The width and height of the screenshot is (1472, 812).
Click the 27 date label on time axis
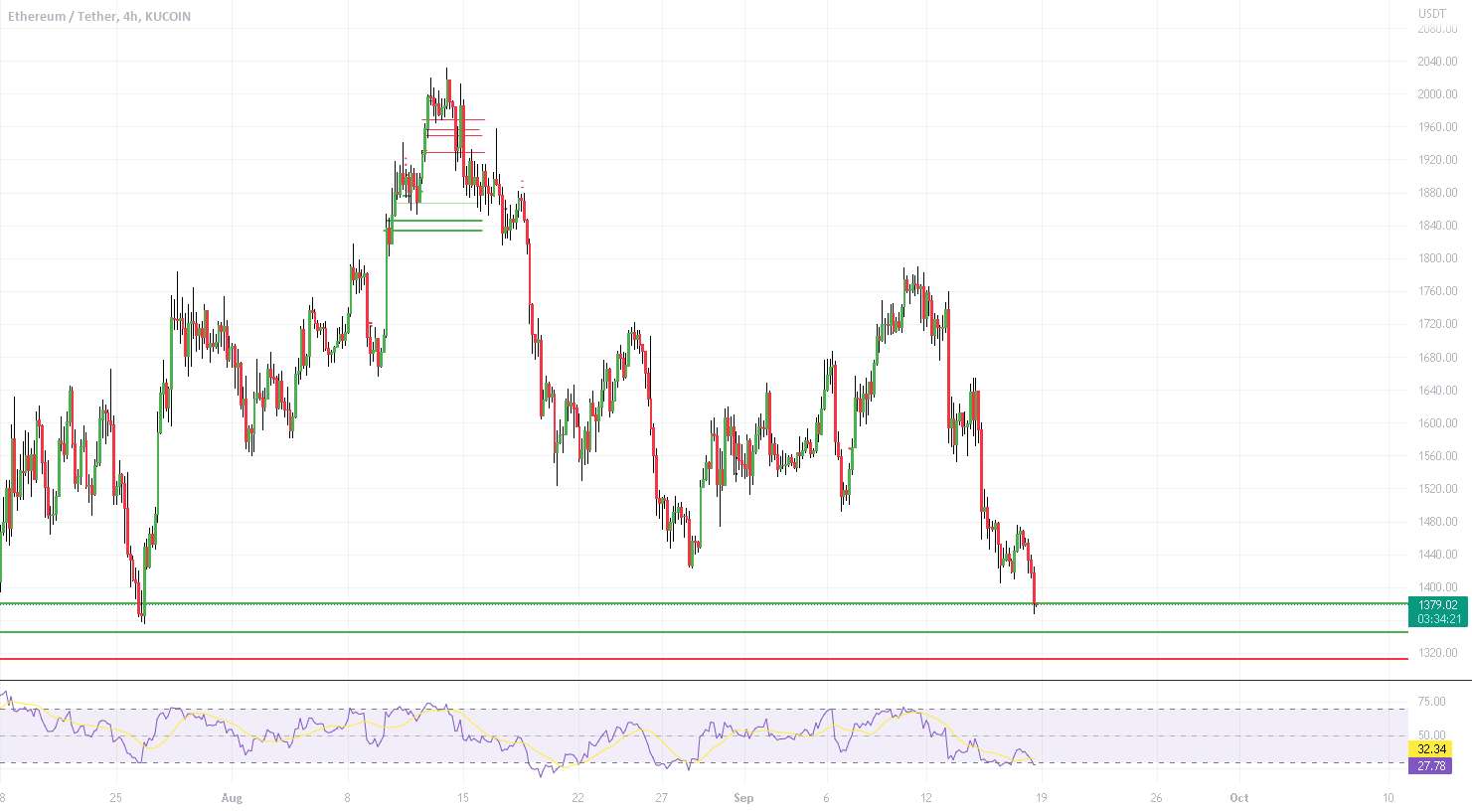tap(661, 798)
